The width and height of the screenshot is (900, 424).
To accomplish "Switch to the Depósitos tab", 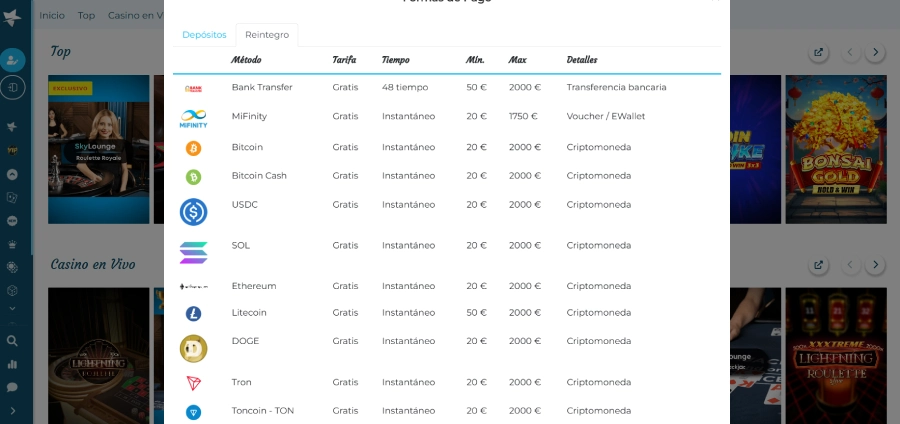I will 204,35.
